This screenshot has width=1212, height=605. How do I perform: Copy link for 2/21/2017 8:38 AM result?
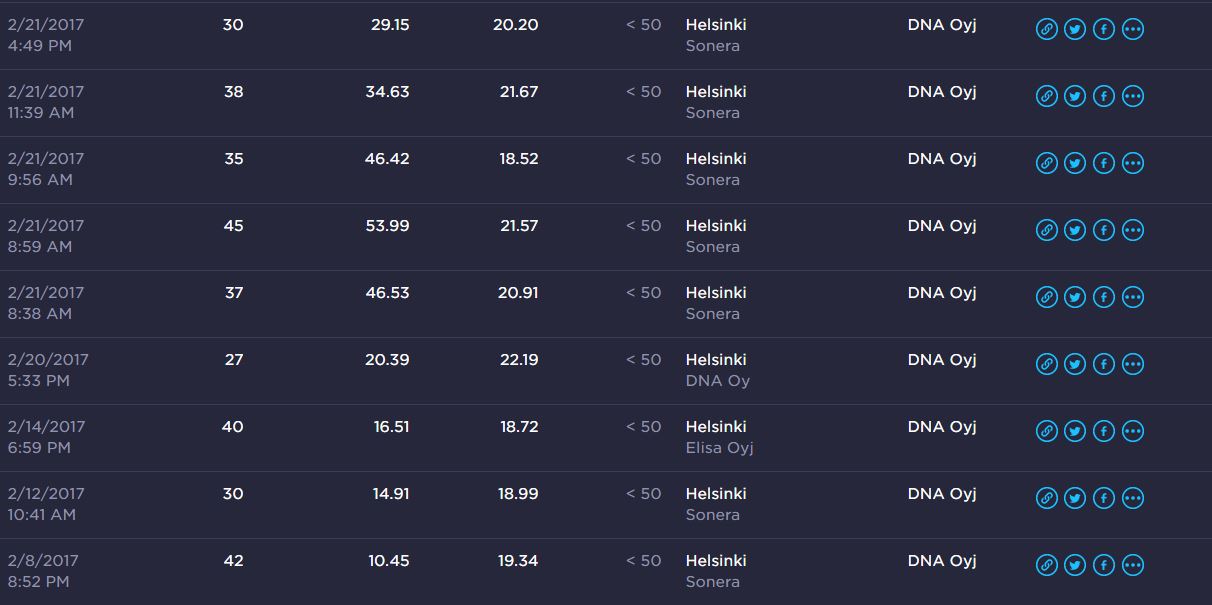tap(1046, 297)
